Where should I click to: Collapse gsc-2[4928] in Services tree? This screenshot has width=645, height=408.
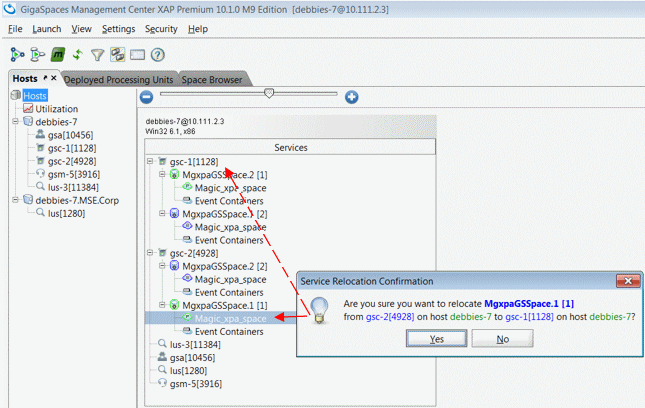150,253
